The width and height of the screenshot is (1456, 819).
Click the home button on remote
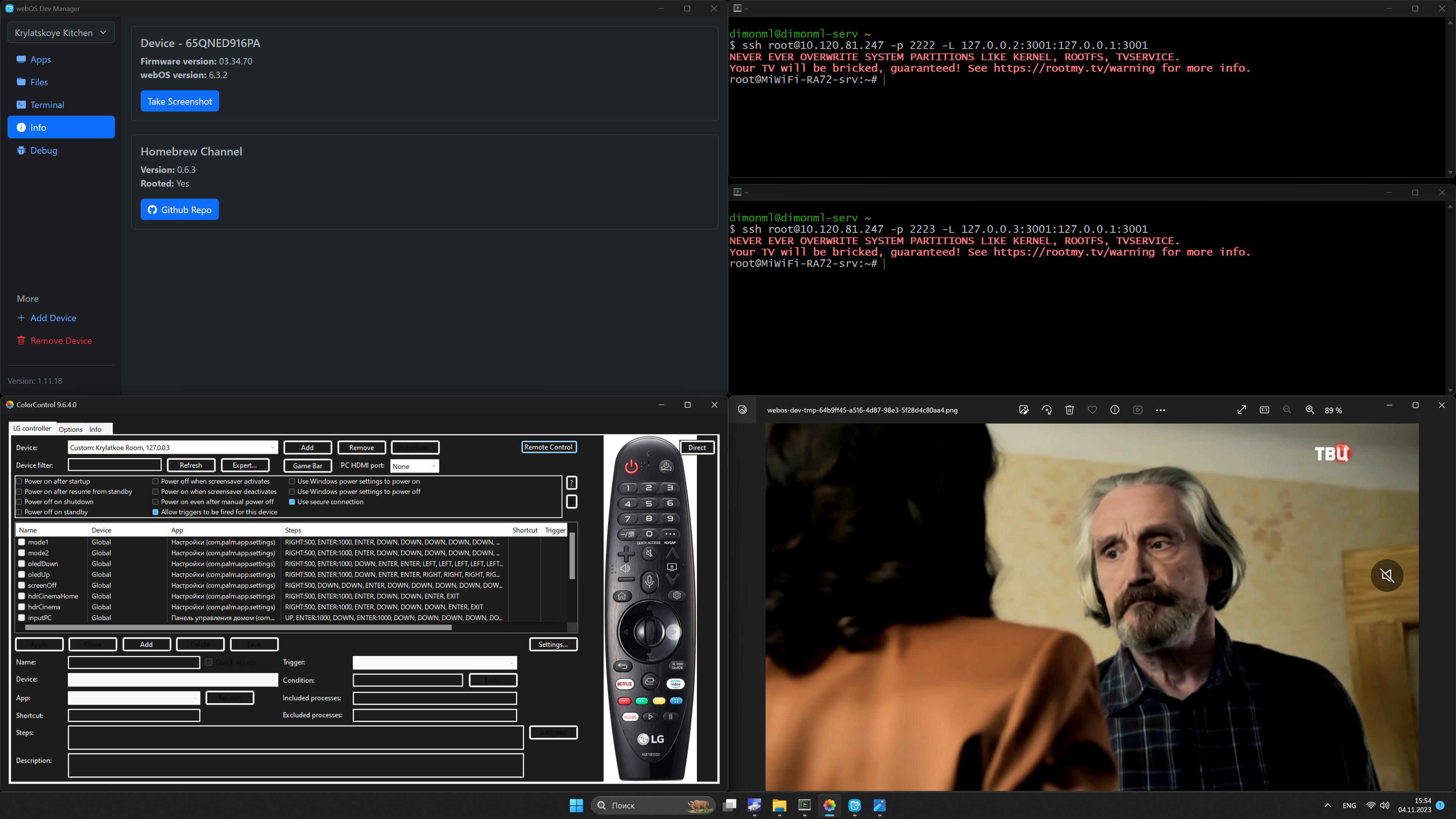tap(622, 596)
